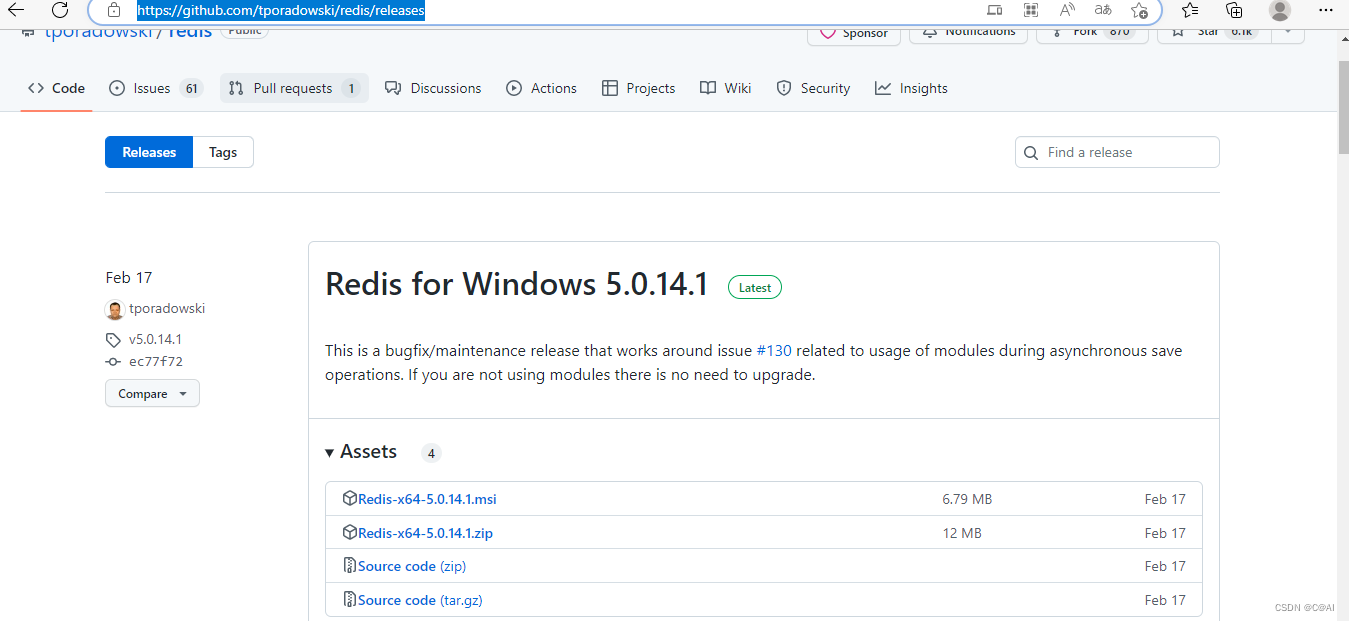
Task: Switch to the Tags tab
Action: click(222, 151)
